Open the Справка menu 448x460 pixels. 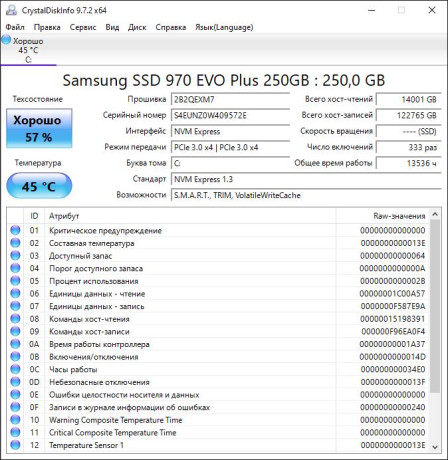click(171, 27)
